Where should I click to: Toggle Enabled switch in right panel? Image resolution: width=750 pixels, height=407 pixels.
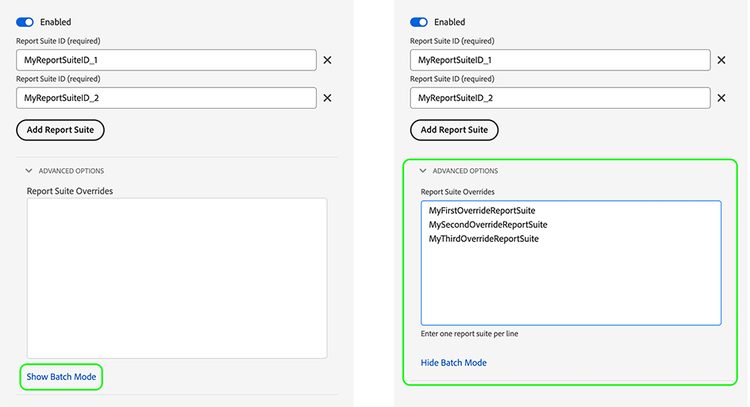(419, 22)
